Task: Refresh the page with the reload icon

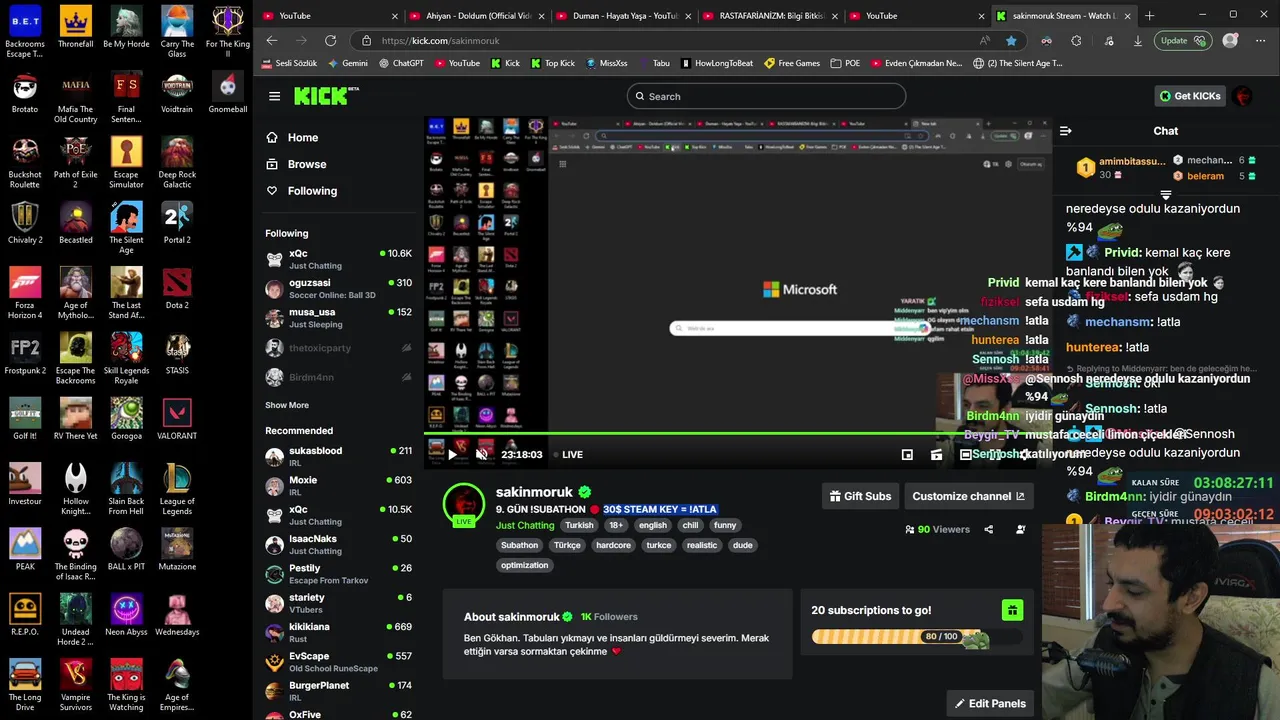Action: click(x=330, y=41)
